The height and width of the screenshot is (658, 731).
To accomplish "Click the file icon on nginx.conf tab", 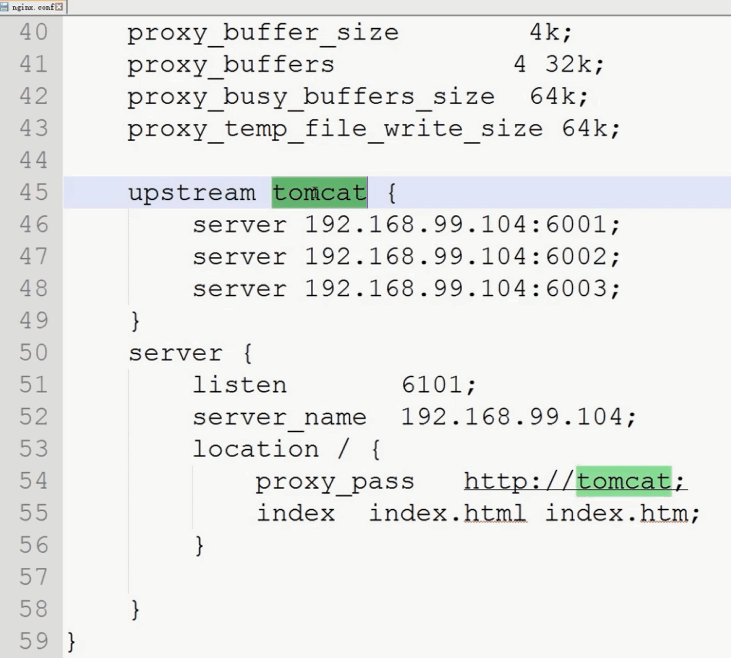I will click(4, 7).
